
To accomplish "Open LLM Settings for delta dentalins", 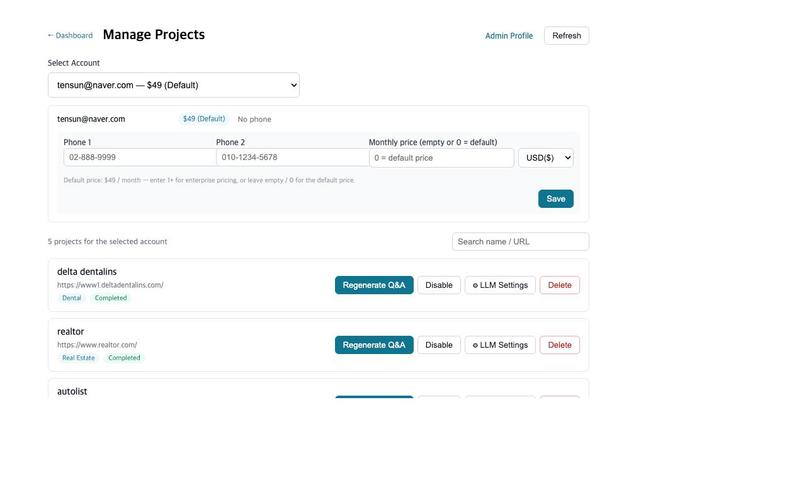I will point(500,285).
